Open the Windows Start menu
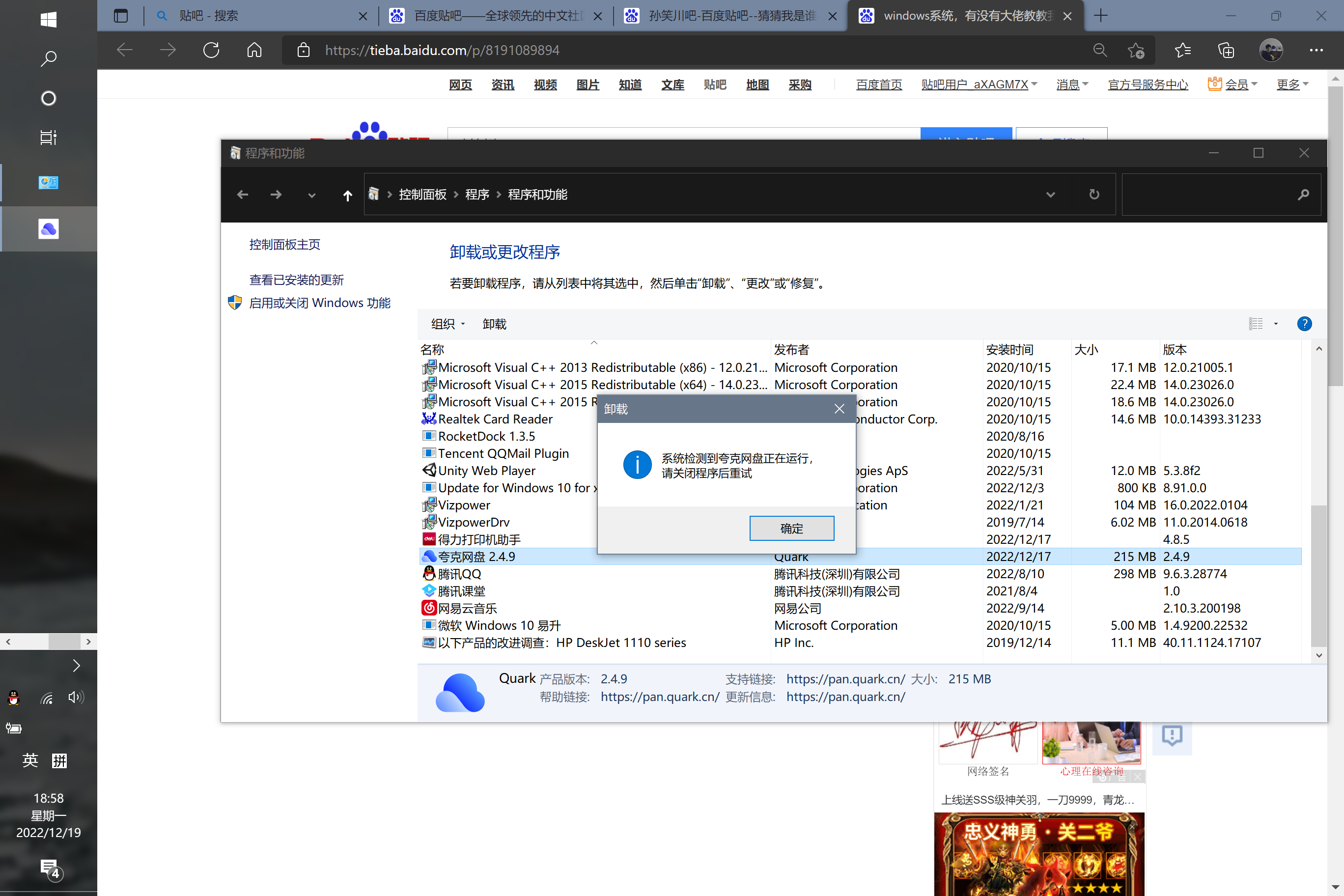1344x896 pixels. click(49, 20)
